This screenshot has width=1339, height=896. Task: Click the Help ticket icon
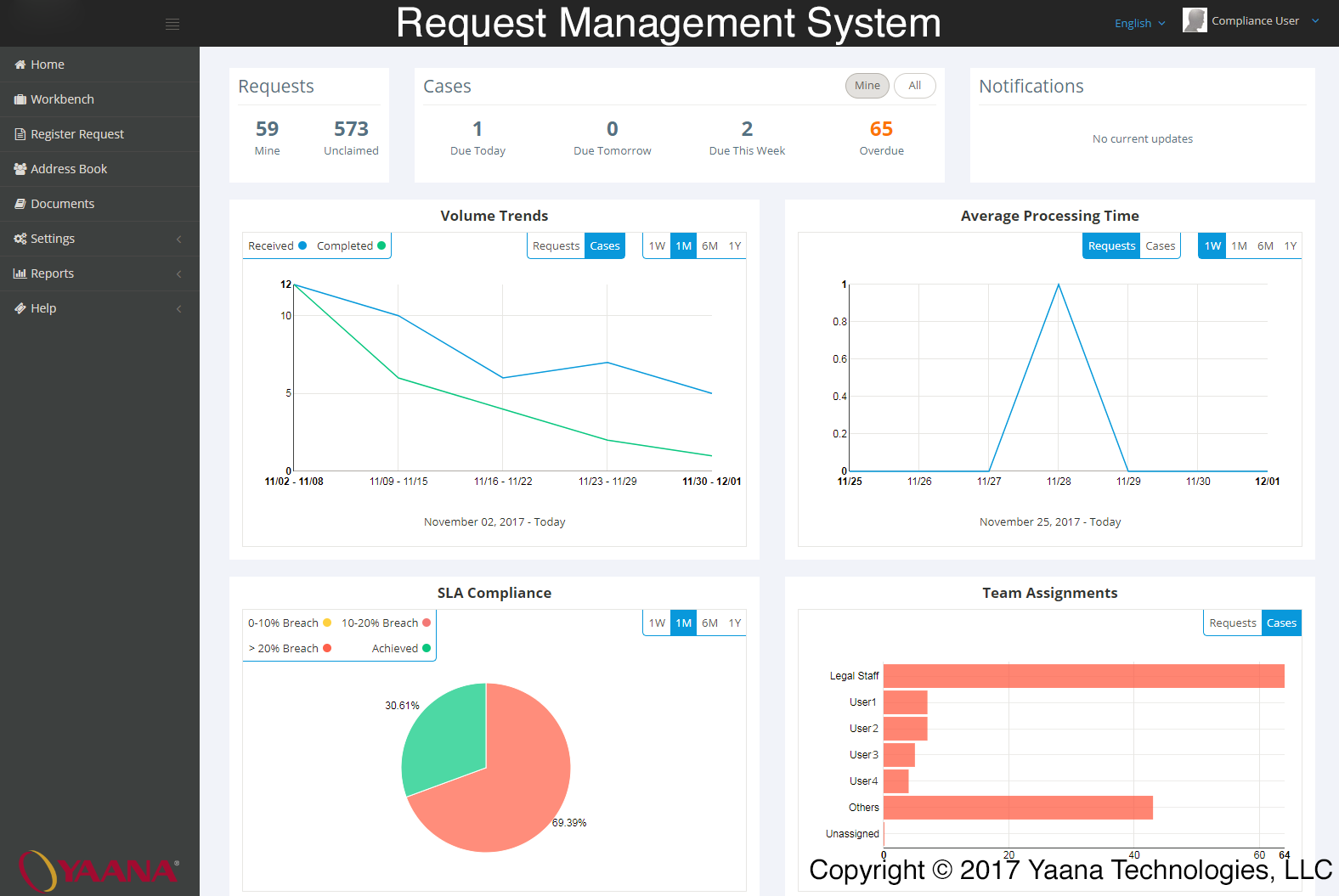coord(20,308)
